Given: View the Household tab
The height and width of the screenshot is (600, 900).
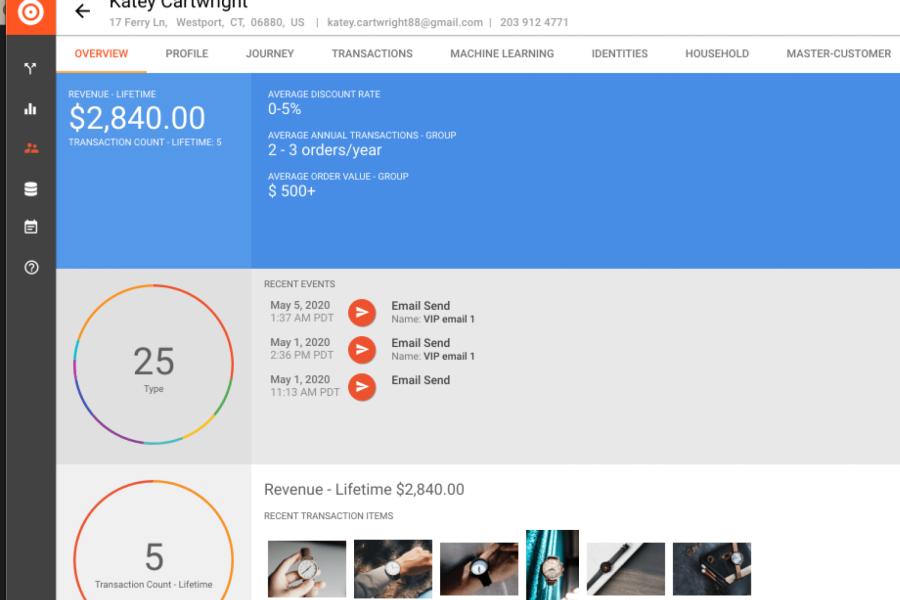Looking at the screenshot, I should [x=717, y=54].
